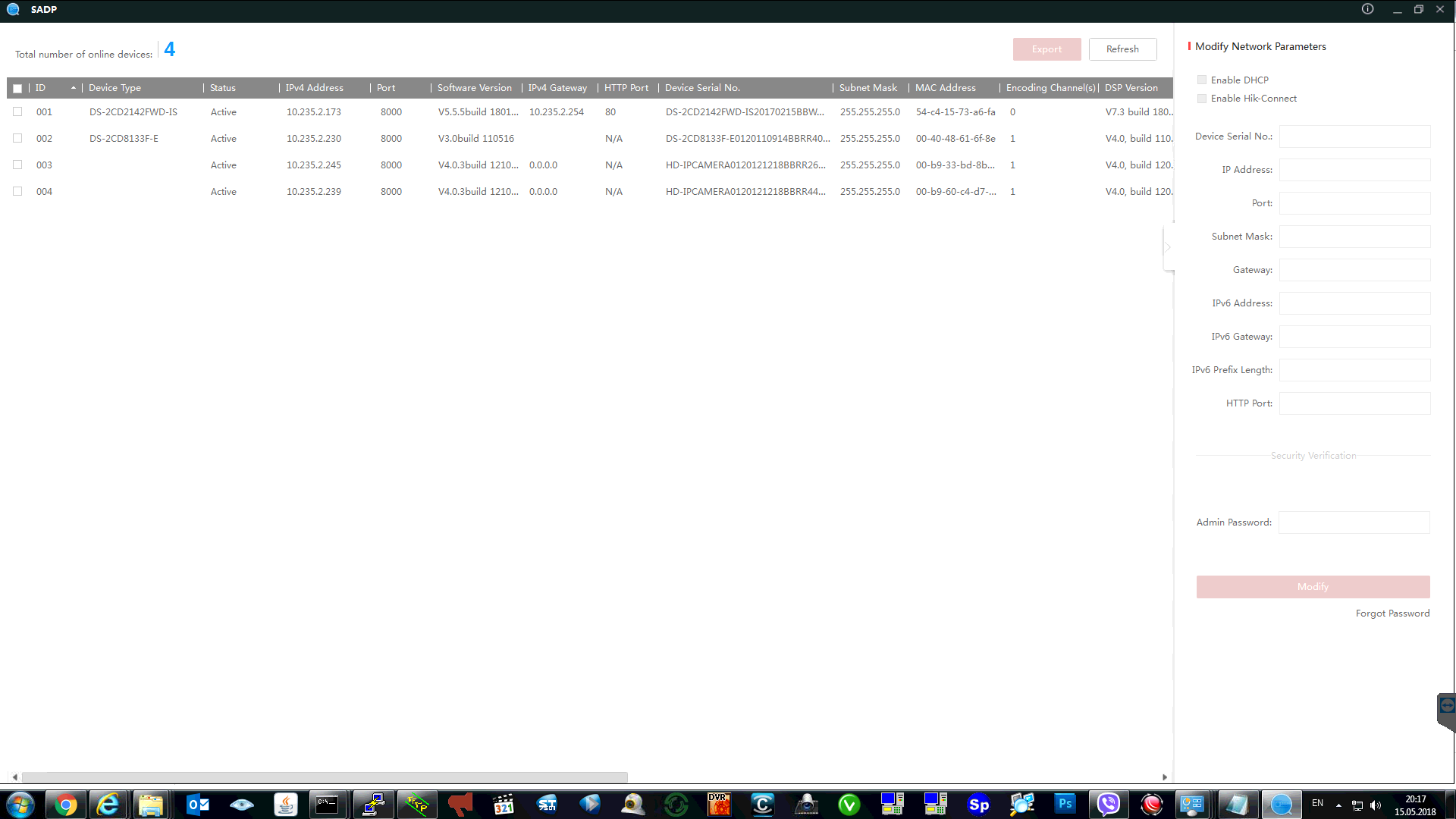Open Viber from the taskbar
This screenshot has width=1456, height=819.
click(x=1108, y=805)
